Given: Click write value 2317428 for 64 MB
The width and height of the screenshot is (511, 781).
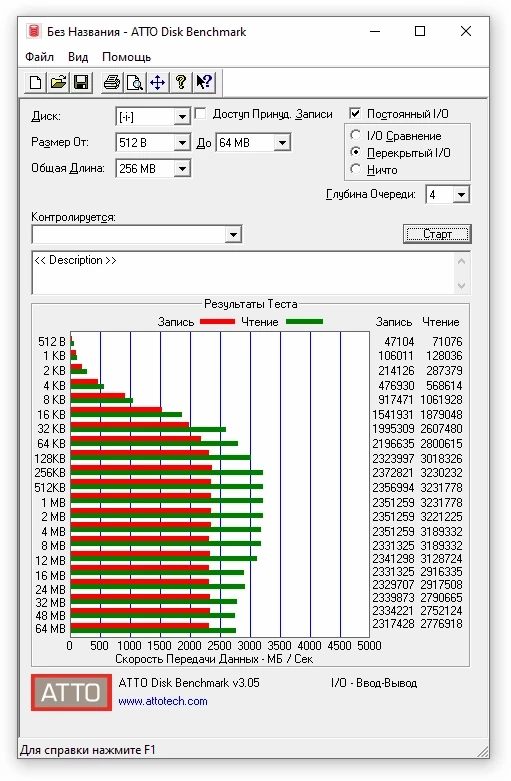Looking at the screenshot, I should [393, 624].
